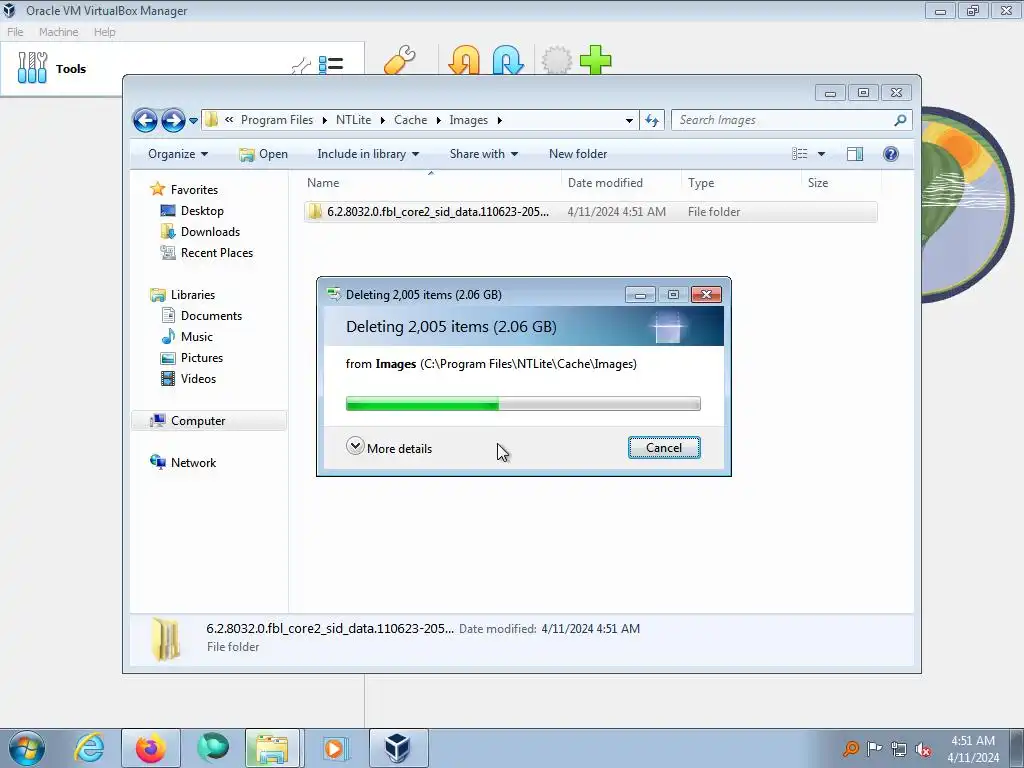1024x768 pixels.
Task: Toggle the preview pane icon
Action: click(x=855, y=154)
